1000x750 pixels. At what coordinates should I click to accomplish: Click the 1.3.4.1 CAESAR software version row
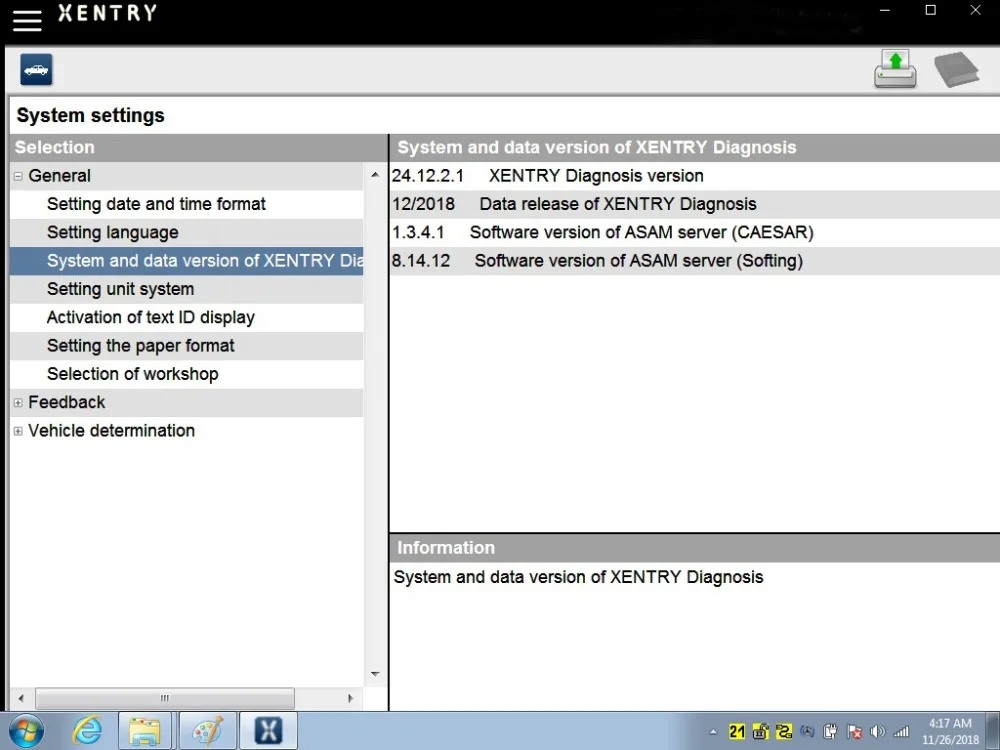coord(695,232)
